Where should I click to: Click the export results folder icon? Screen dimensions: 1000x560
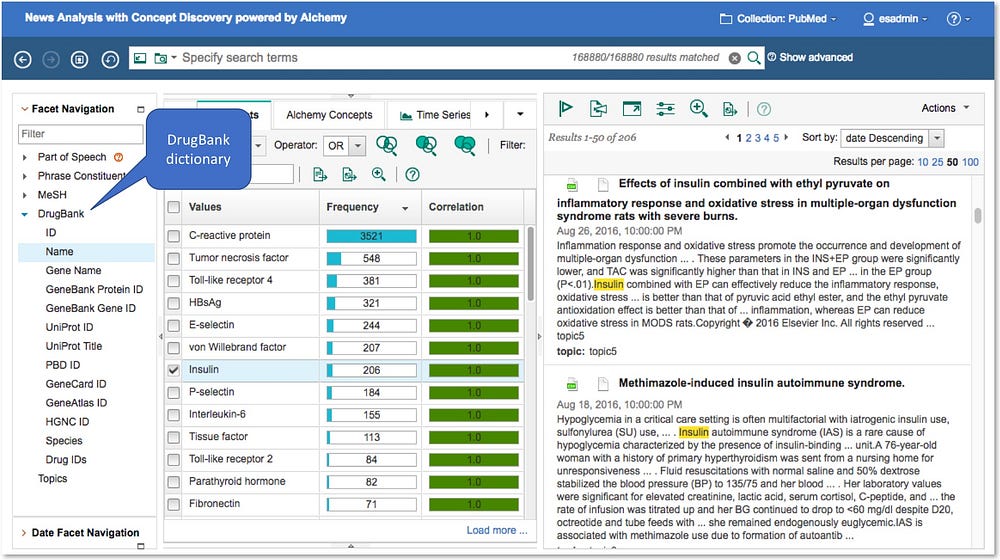(x=598, y=108)
